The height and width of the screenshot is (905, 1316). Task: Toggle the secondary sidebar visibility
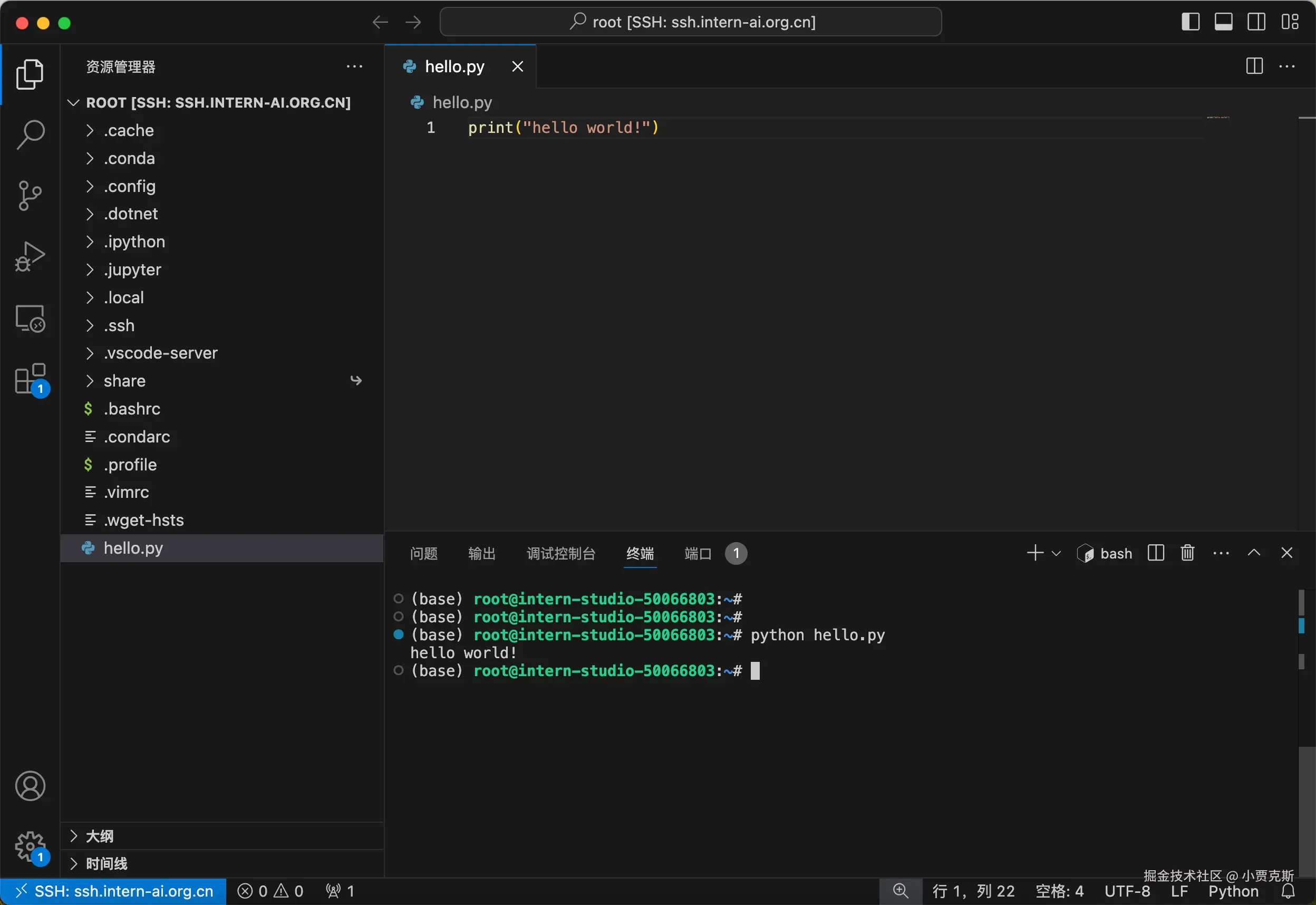coord(1256,22)
